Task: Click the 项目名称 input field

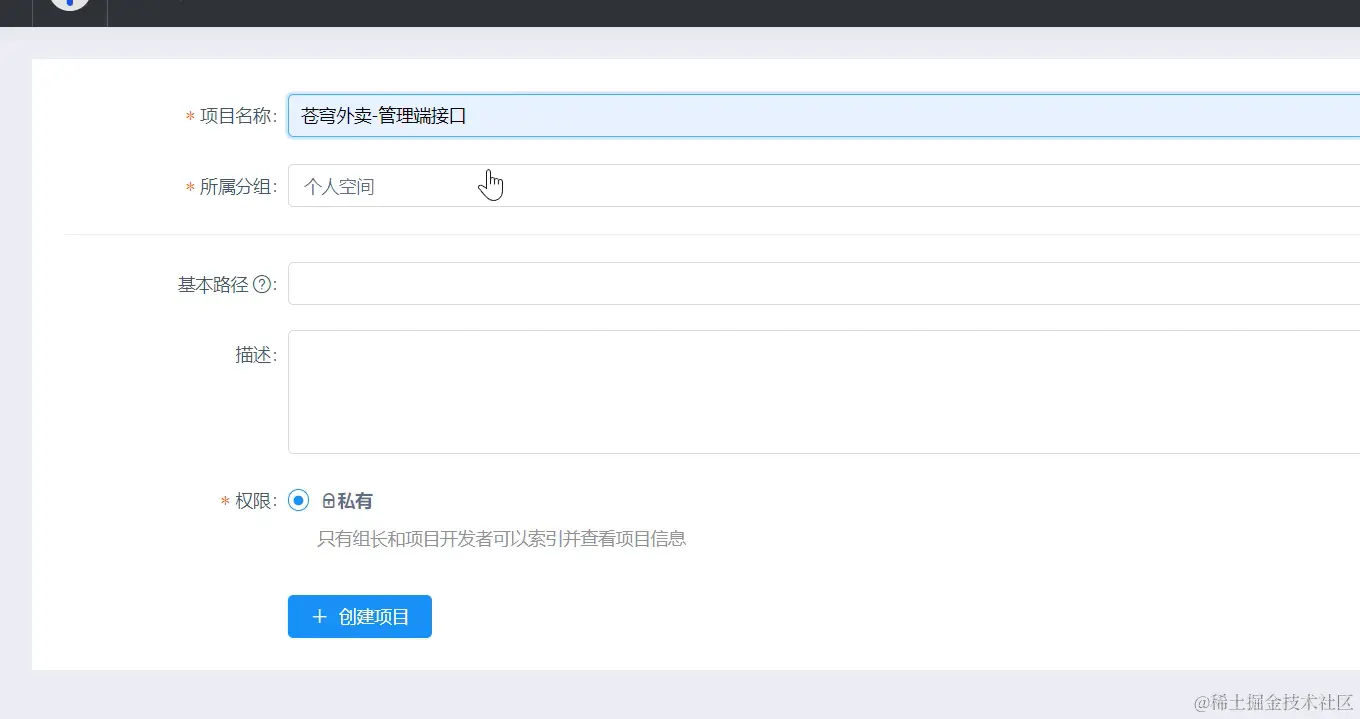Action: pyautogui.click(x=824, y=116)
